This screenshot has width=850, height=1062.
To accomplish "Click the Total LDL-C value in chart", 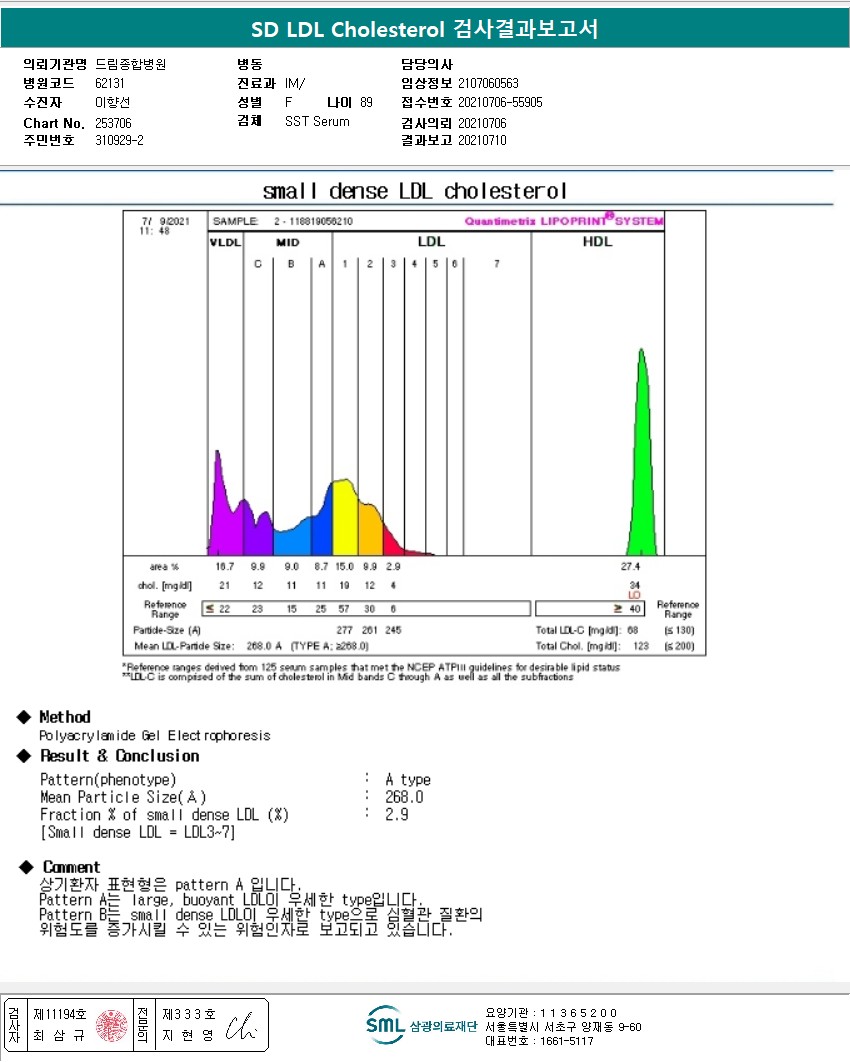I will [x=633, y=630].
